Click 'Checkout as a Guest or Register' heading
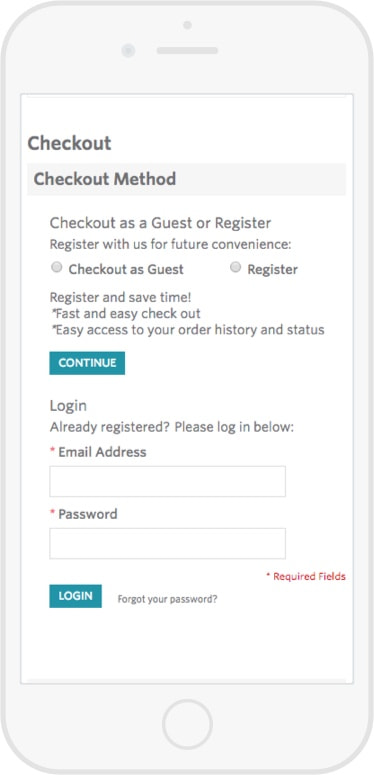This screenshot has height=775, width=374. pos(161,223)
